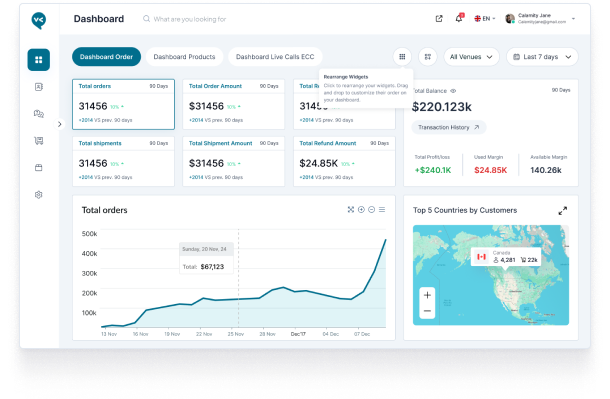Select the Total Refund Amount card
Image resolution: width=610 pixels, height=399 pixels.
tap(344, 161)
